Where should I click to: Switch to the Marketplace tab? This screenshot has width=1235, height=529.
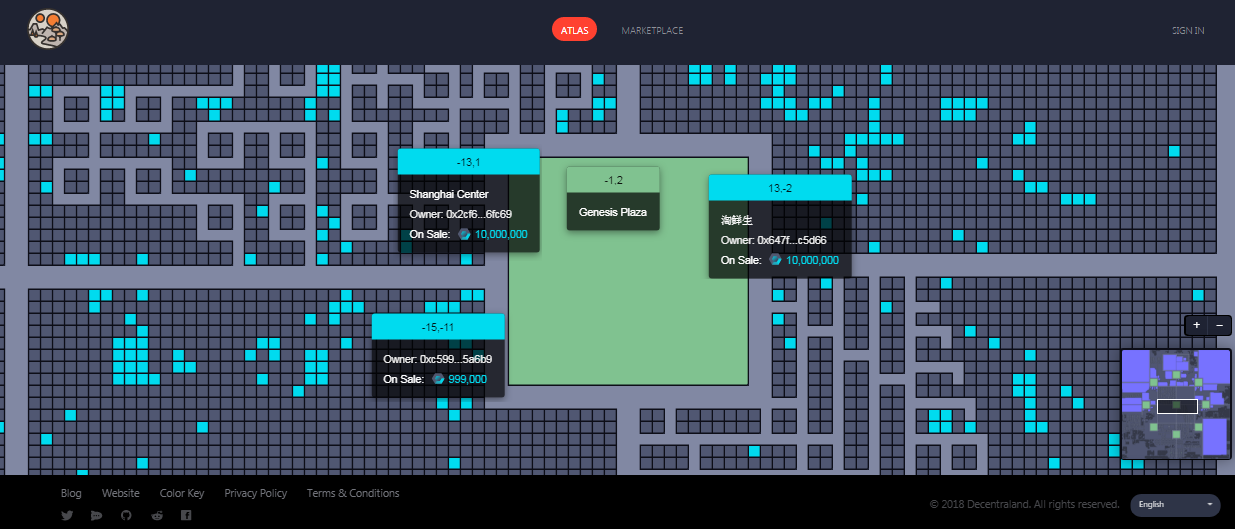(x=652, y=30)
